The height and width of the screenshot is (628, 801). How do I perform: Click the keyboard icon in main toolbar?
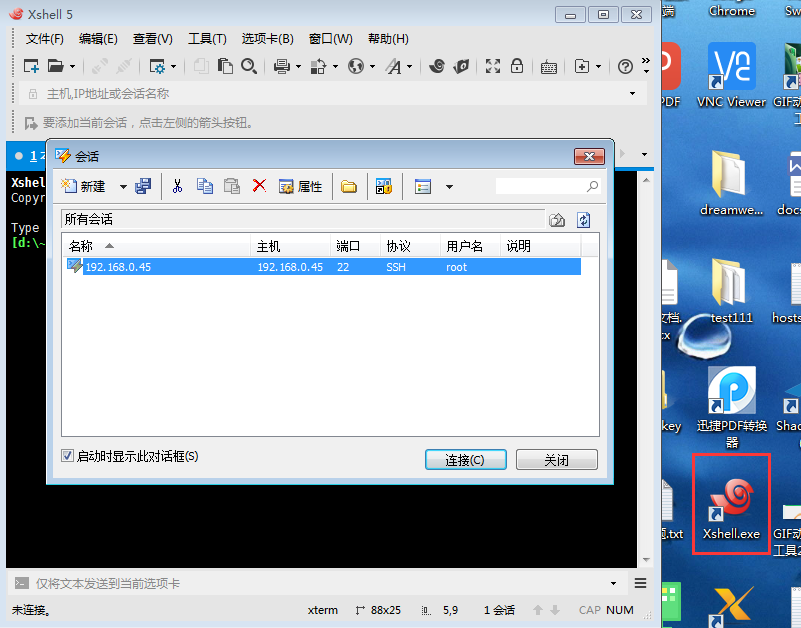tap(549, 67)
